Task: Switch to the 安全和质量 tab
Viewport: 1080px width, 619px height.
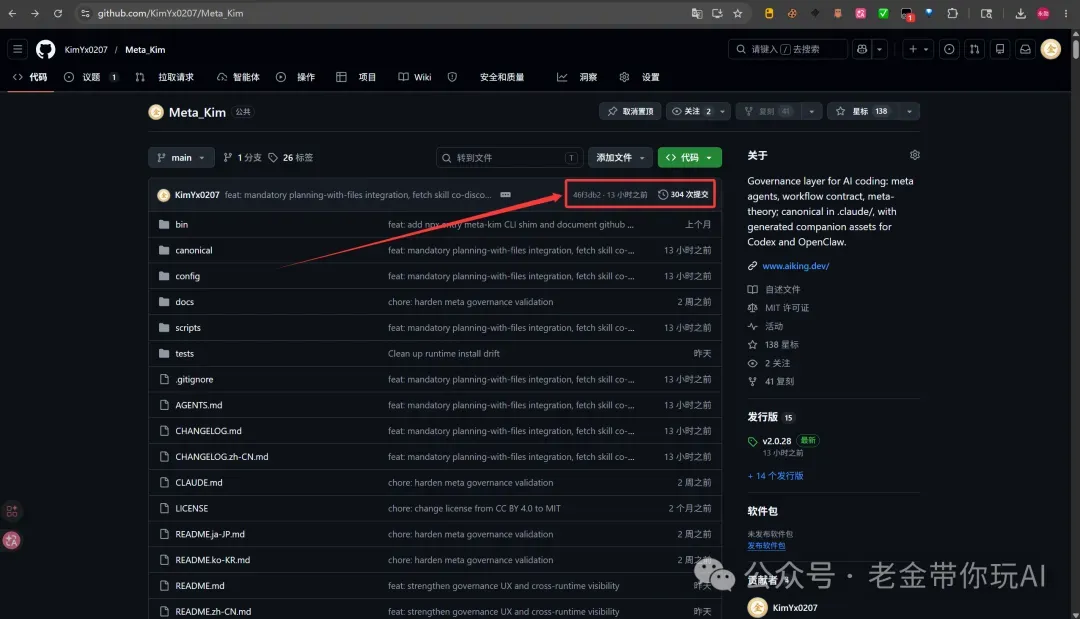Action: 486,77
